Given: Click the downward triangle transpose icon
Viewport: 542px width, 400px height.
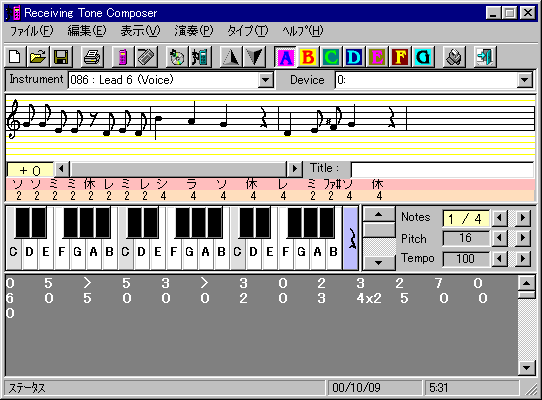Looking at the screenshot, I should [254, 57].
